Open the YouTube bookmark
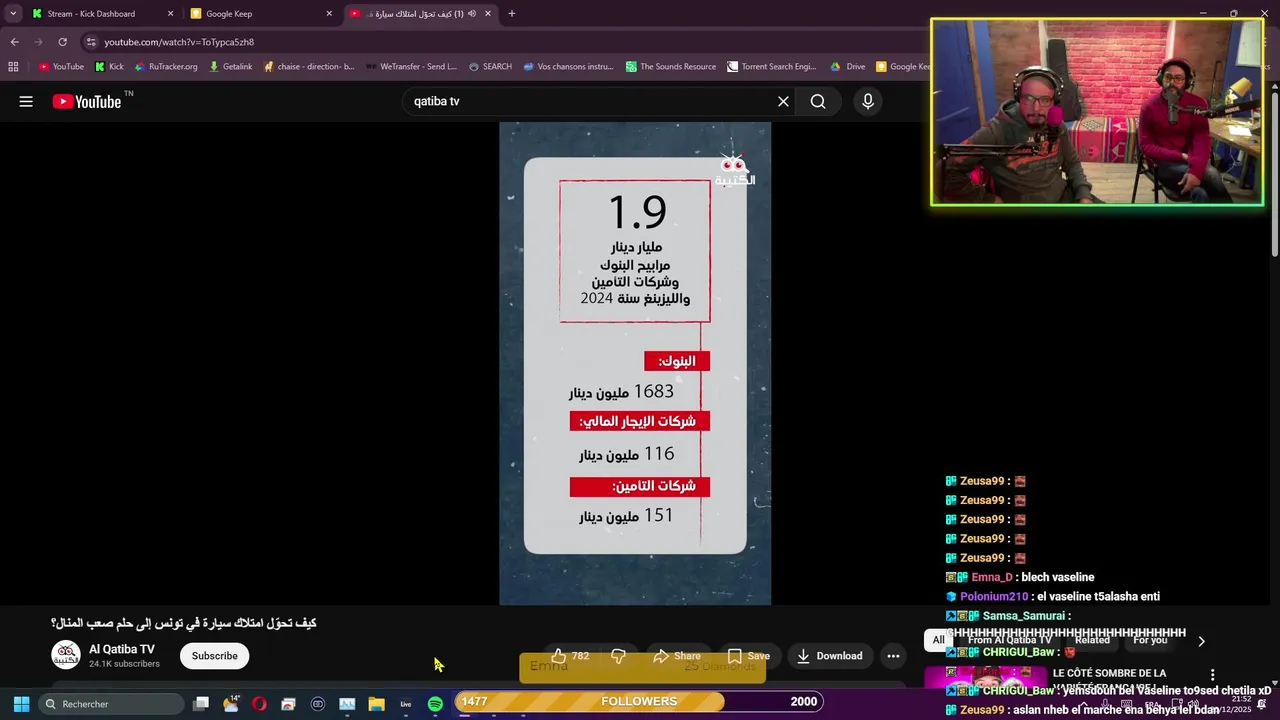Image resolution: width=1280 pixels, height=720 pixels. [x=61, y=67]
